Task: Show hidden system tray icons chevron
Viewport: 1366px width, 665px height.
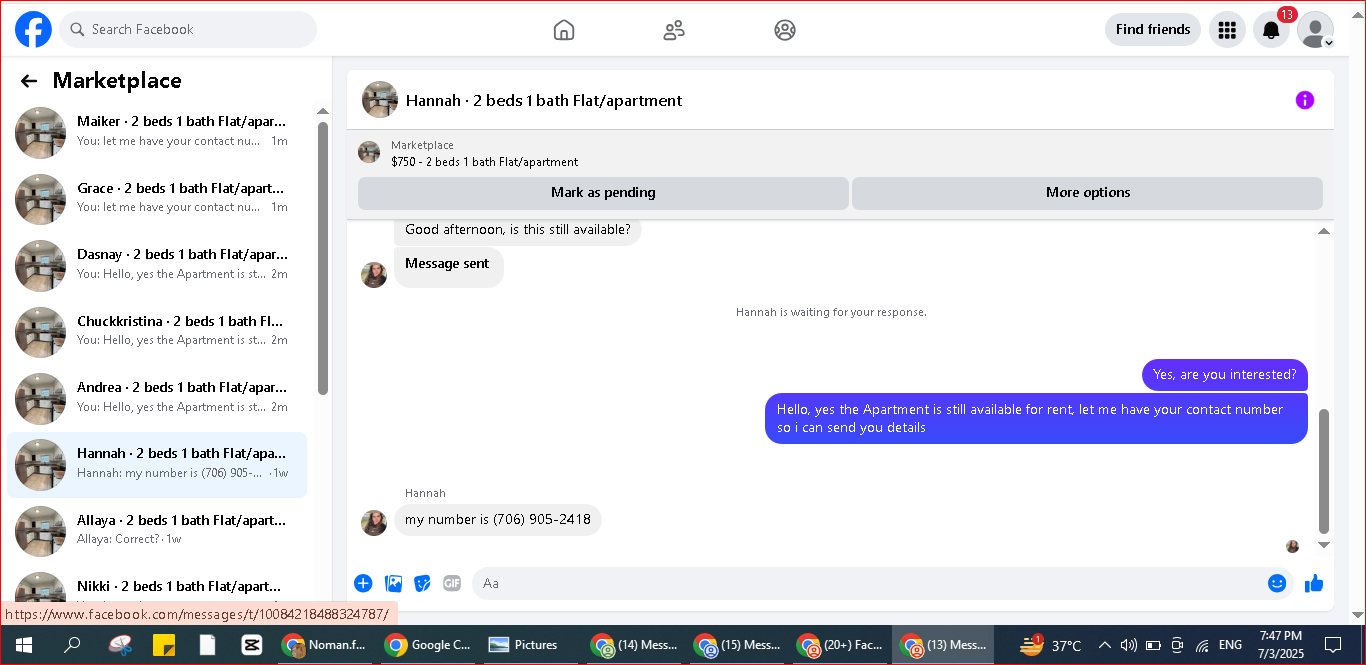Action: (x=1104, y=645)
